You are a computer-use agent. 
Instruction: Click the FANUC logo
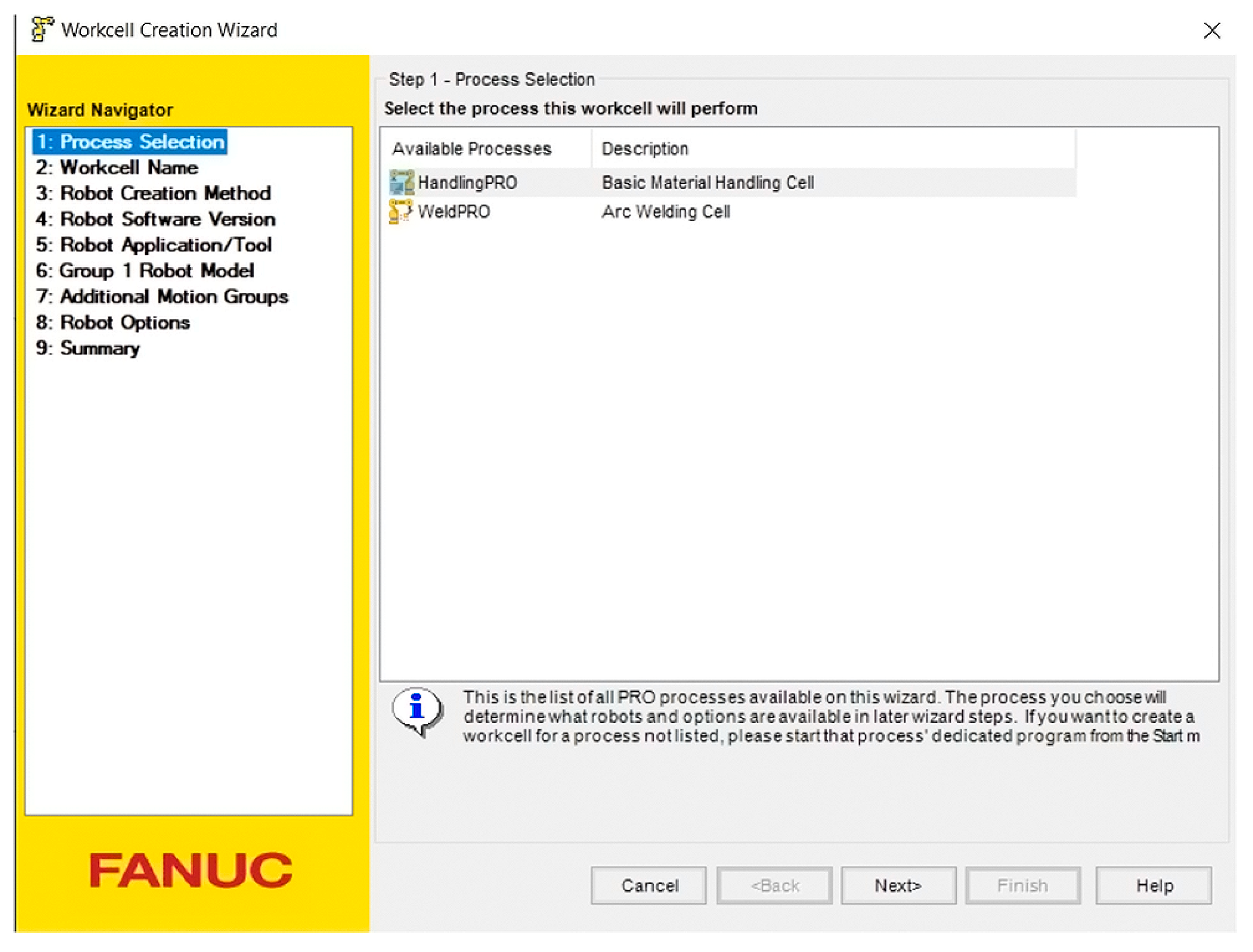click(190, 870)
